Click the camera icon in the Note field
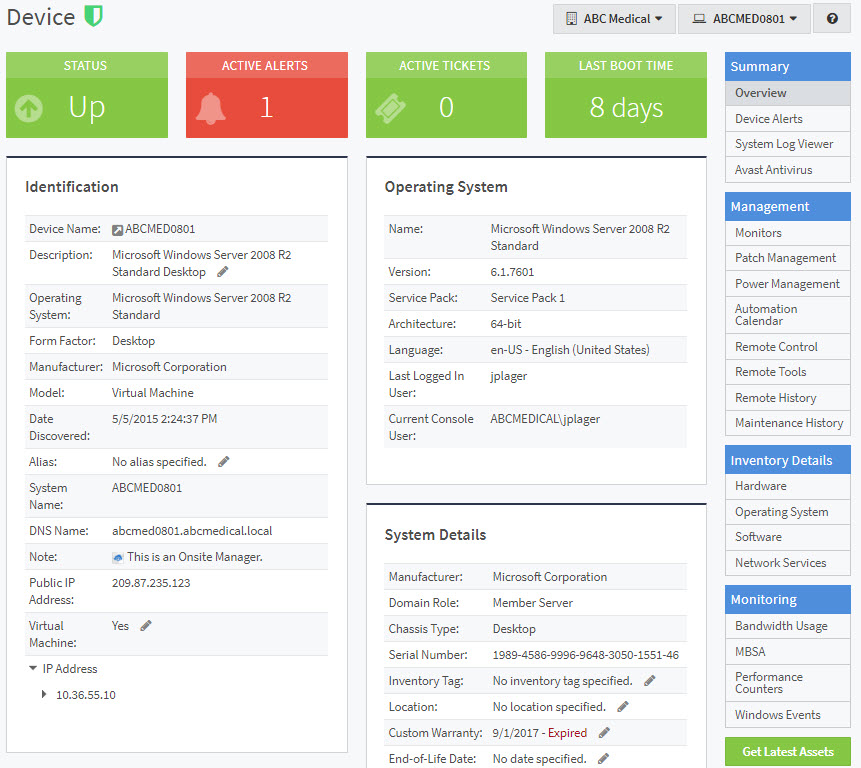 tap(116, 556)
